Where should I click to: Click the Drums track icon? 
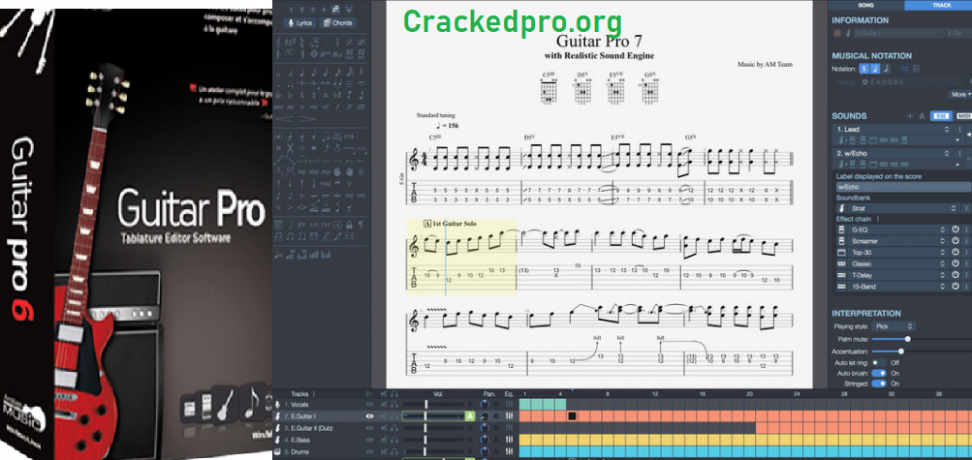pyautogui.click(x=277, y=451)
